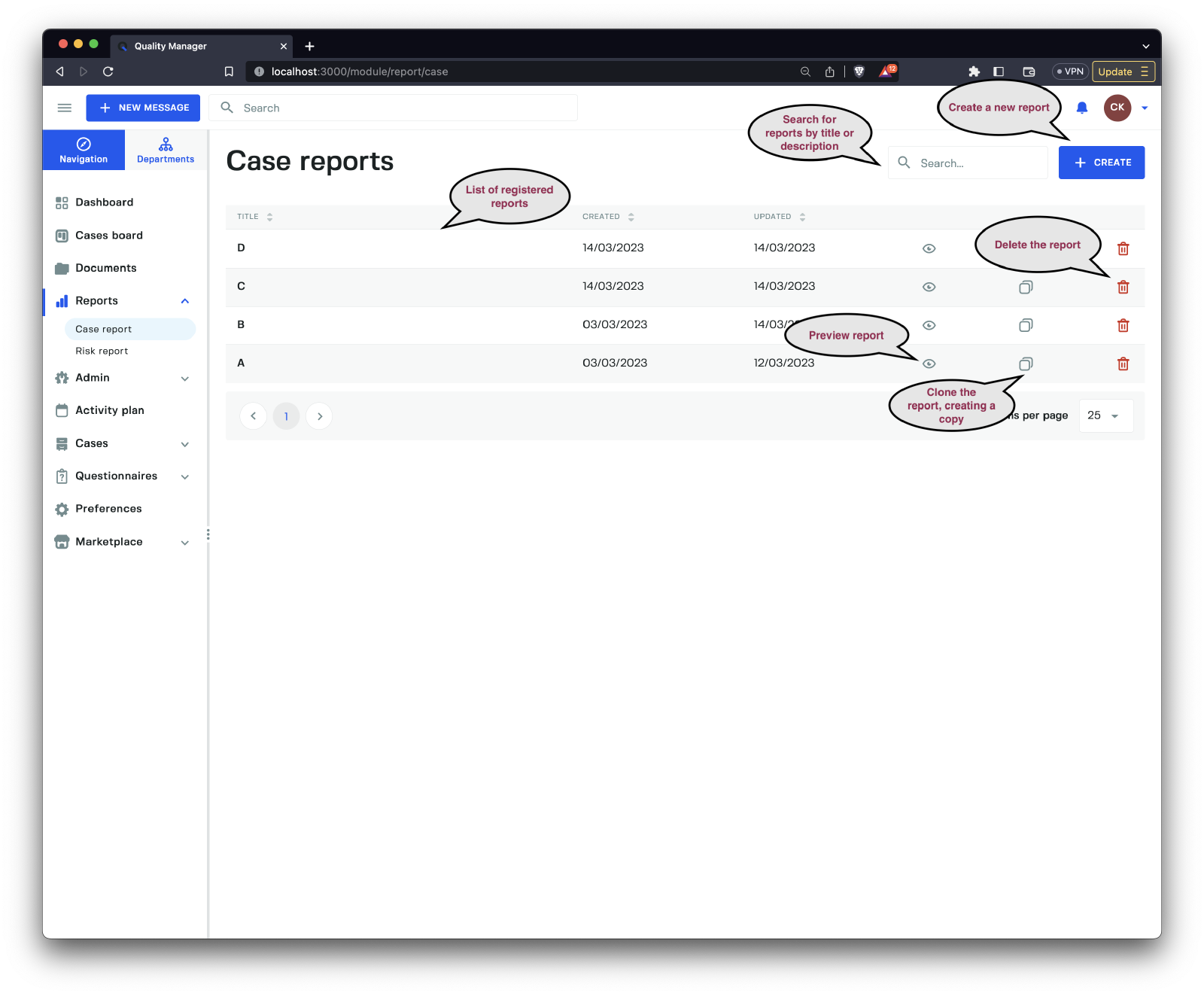The image size is (1204, 995).
Task: Click the NEW MESSAGE button
Action: 143,108
